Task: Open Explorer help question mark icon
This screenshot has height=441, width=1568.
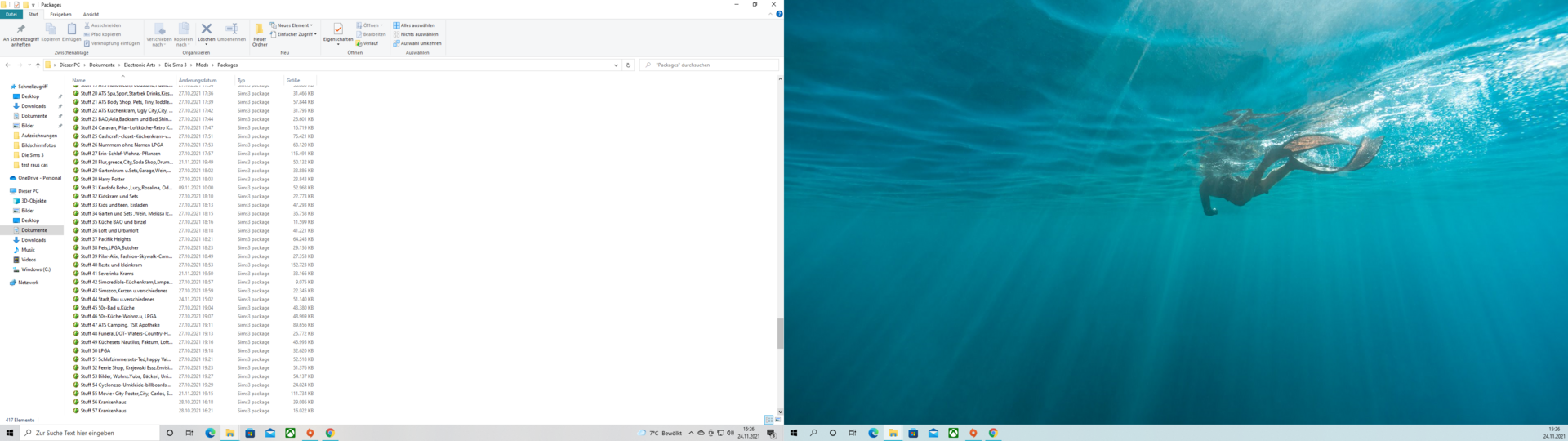Action: coord(779,14)
